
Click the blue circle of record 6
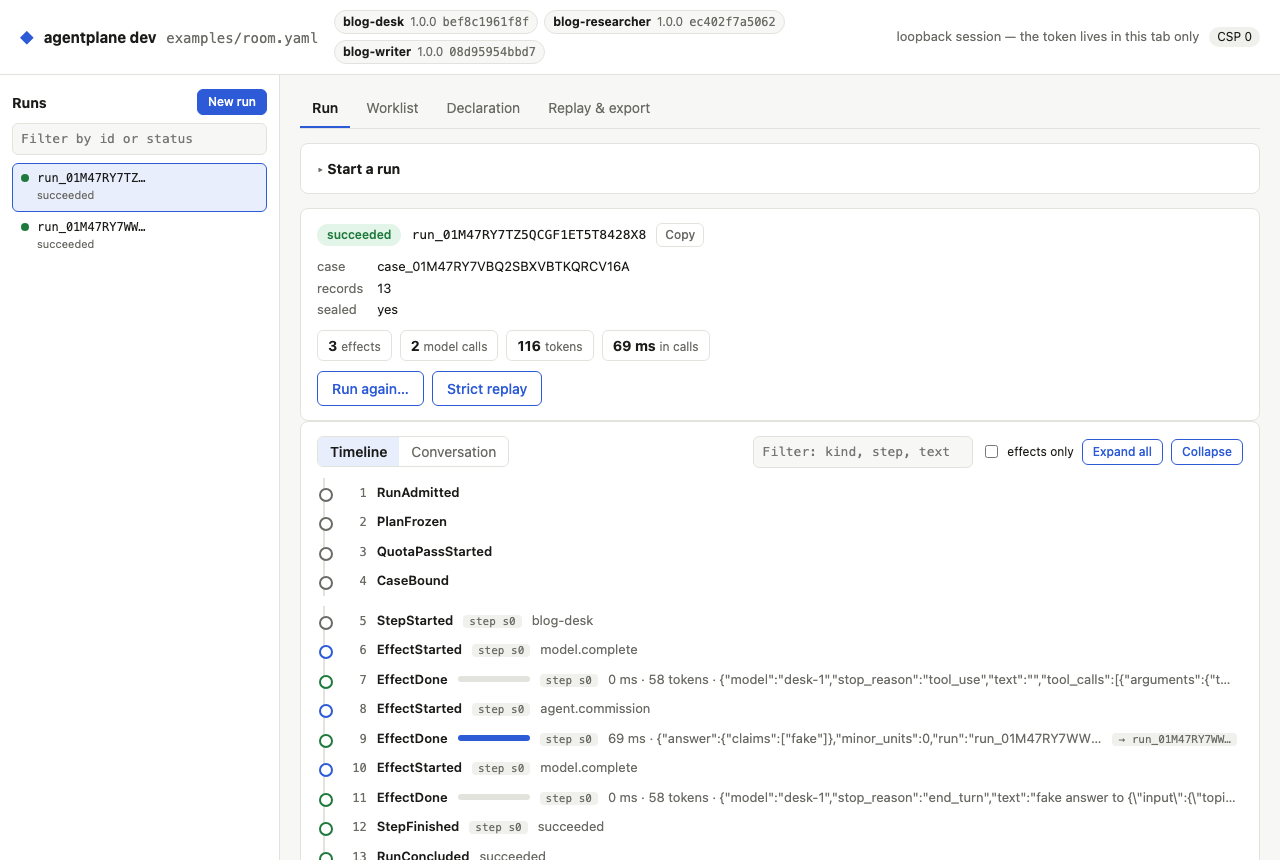326,651
